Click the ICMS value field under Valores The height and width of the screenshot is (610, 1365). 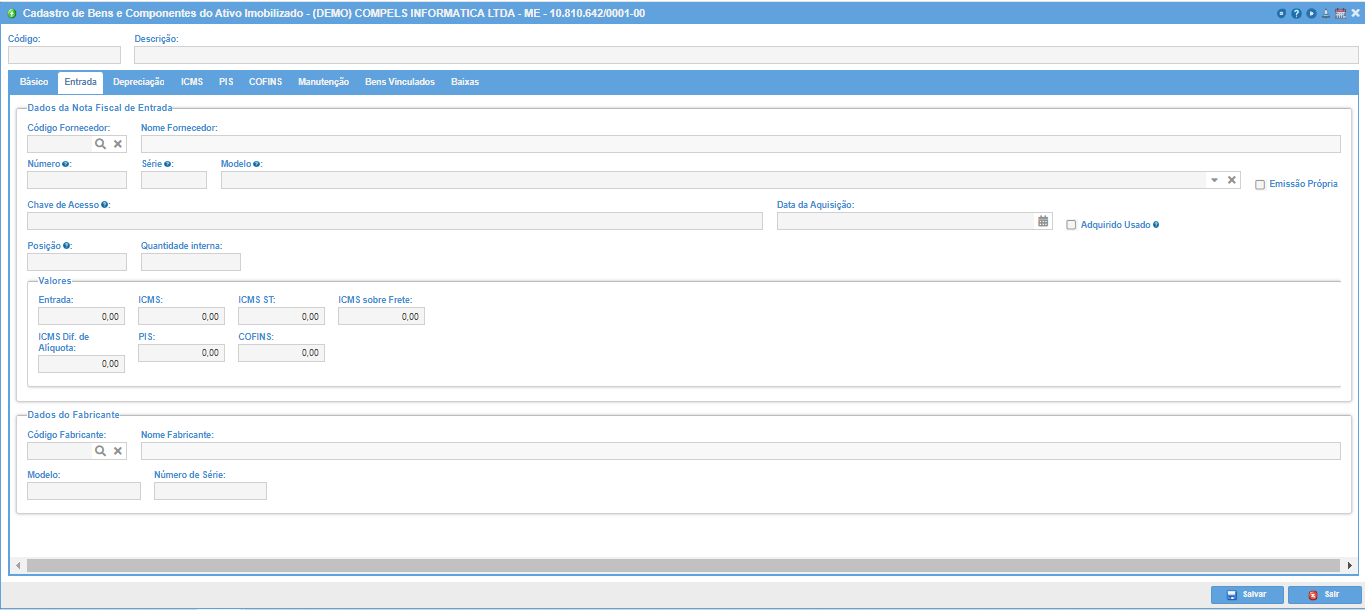click(181, 316)
